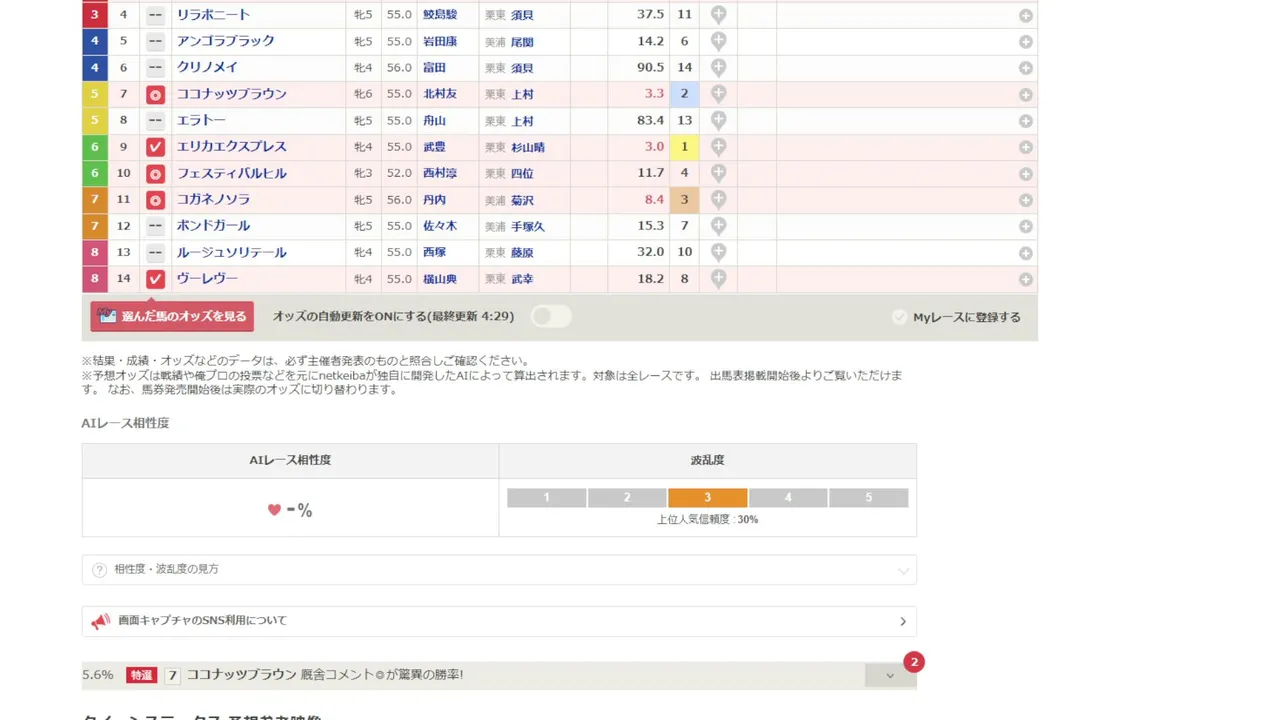Screen dimensions: 1280x720
Task: Toggle the ◎ mark on ココナッツブラウン
Action: point(155,94)
